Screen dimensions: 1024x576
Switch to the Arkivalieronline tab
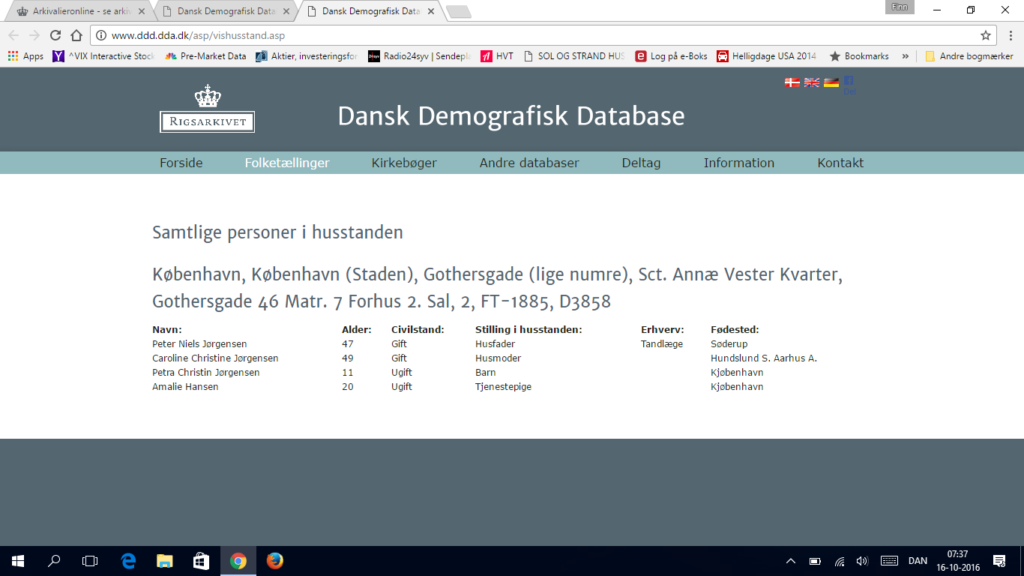[x=75, y=11]
